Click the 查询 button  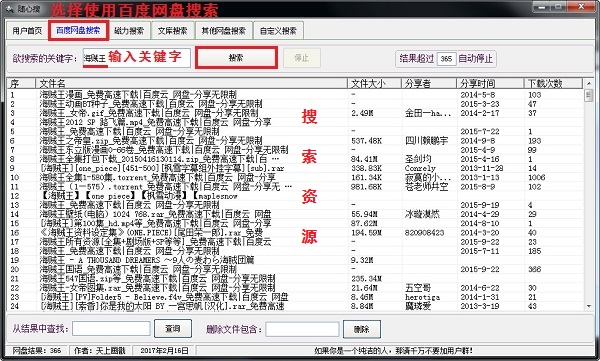pos(173,329)
